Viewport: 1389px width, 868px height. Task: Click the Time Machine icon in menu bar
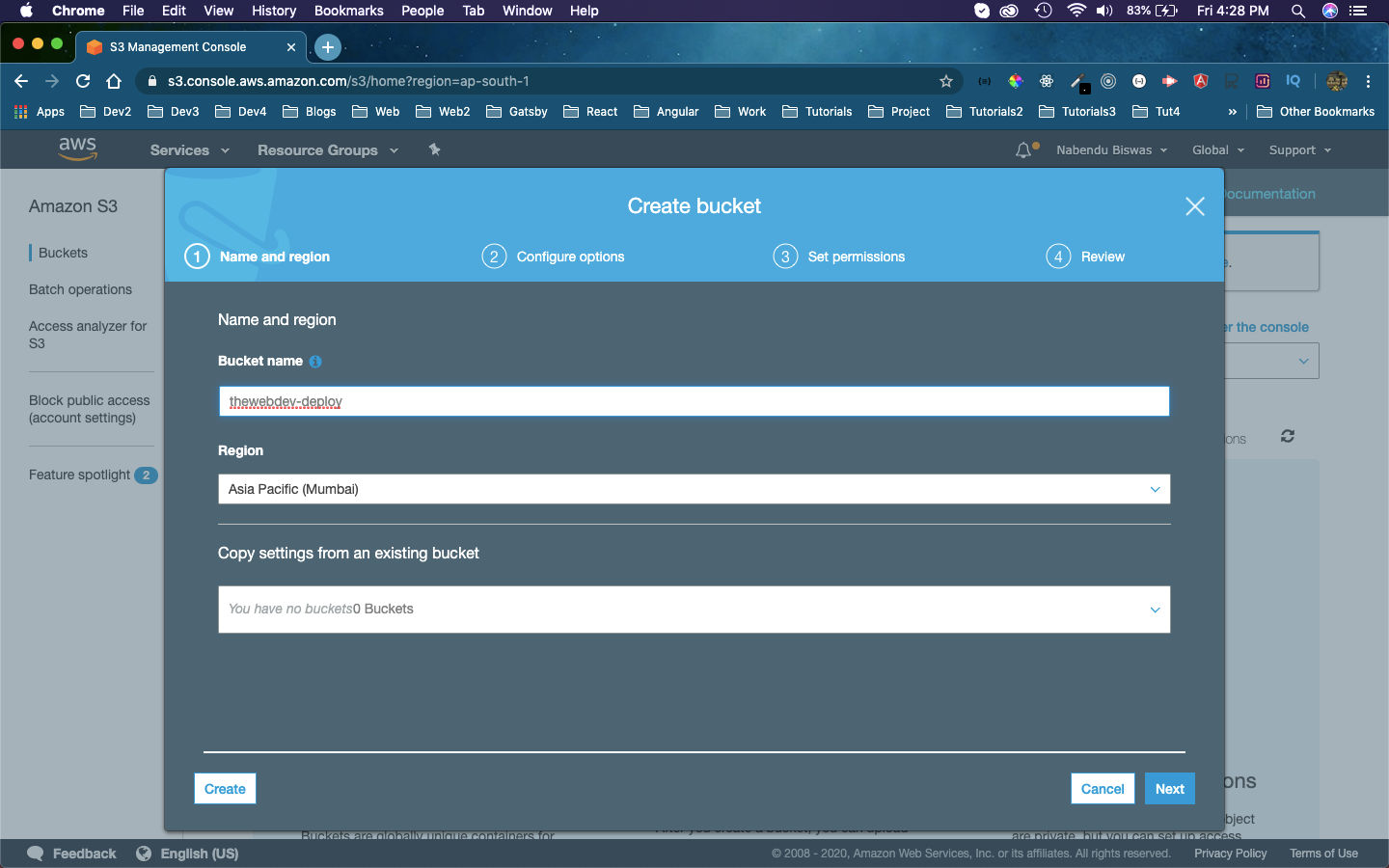coord(1043,11)
